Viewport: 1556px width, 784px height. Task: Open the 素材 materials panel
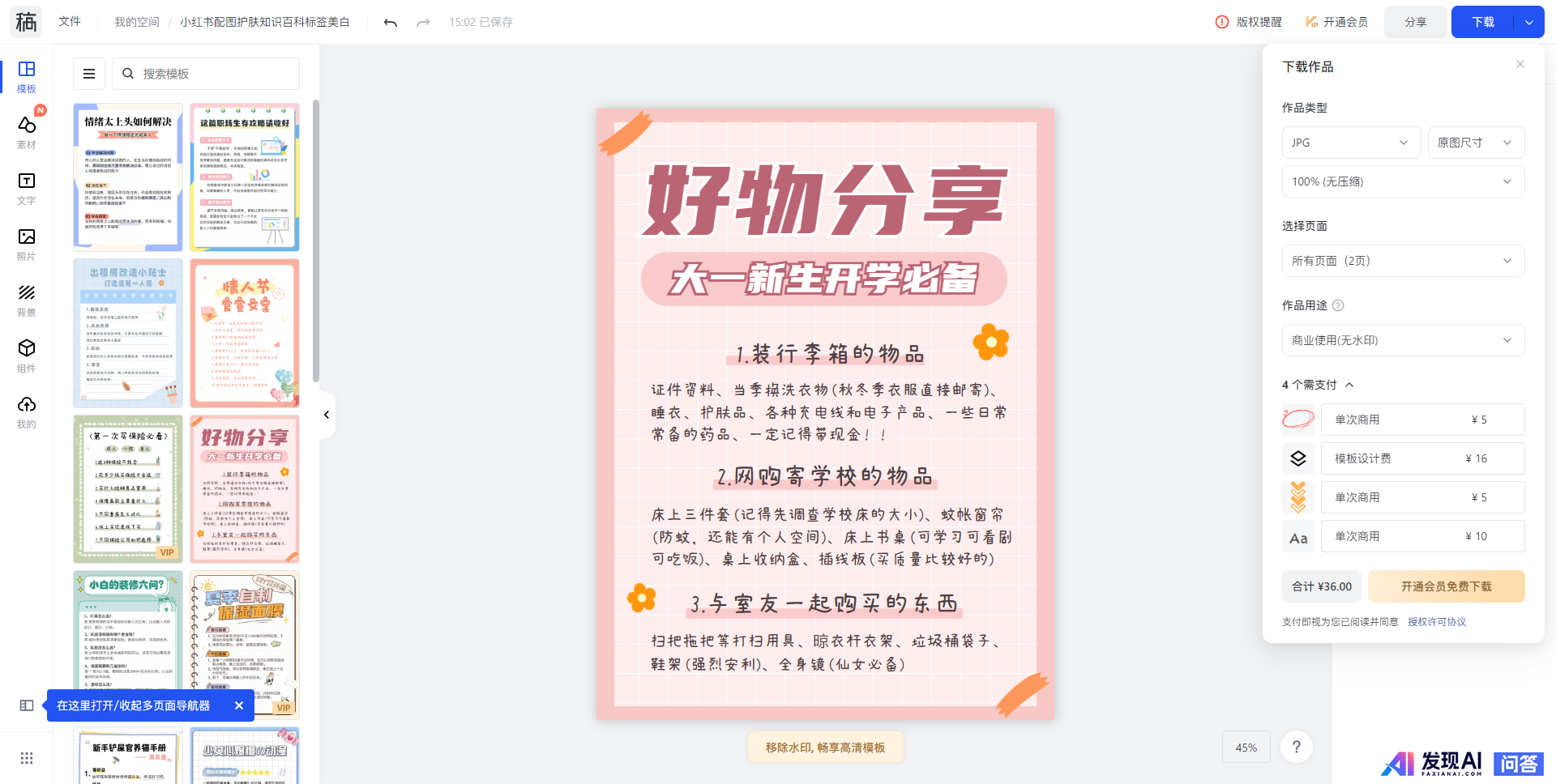point(27,132)
